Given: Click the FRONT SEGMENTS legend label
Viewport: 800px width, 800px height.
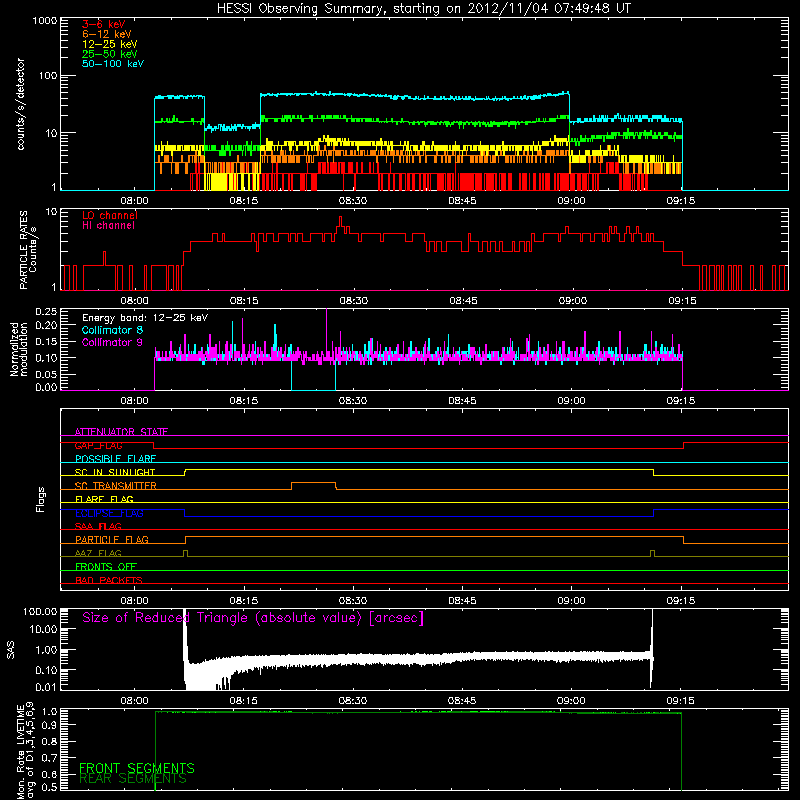Looking at the screenshot, I should point(137,768).
